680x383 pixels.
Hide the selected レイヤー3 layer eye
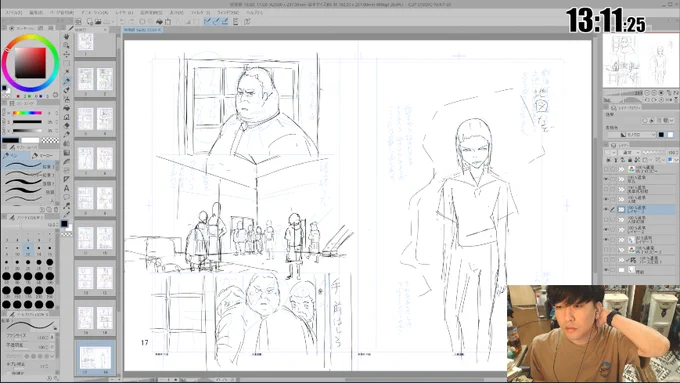tap(606, 210)
